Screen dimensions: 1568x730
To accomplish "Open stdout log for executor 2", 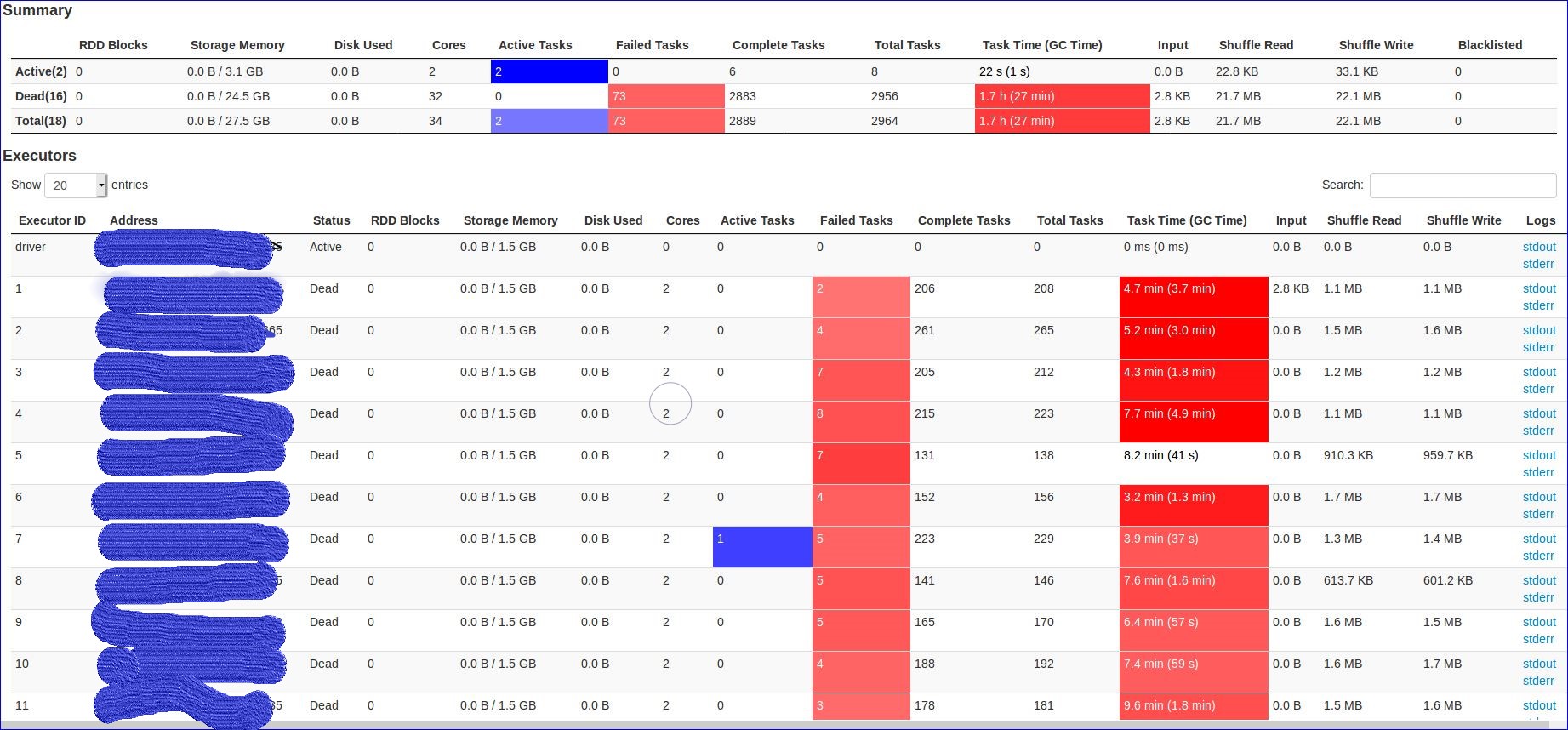I will coord(1539,330).
